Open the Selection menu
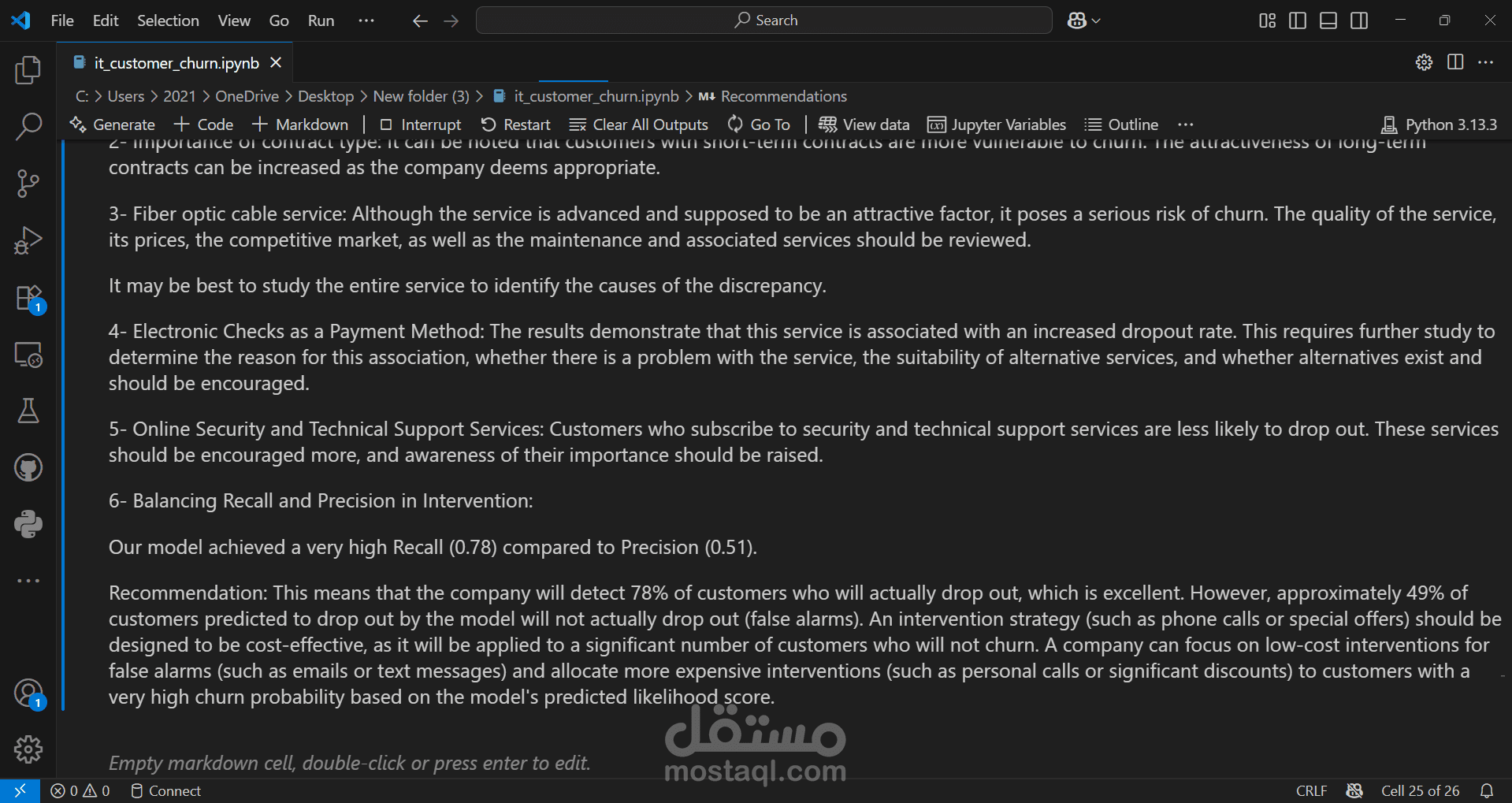This screenshot has width=1512, height=803. (x=168, y=20)
